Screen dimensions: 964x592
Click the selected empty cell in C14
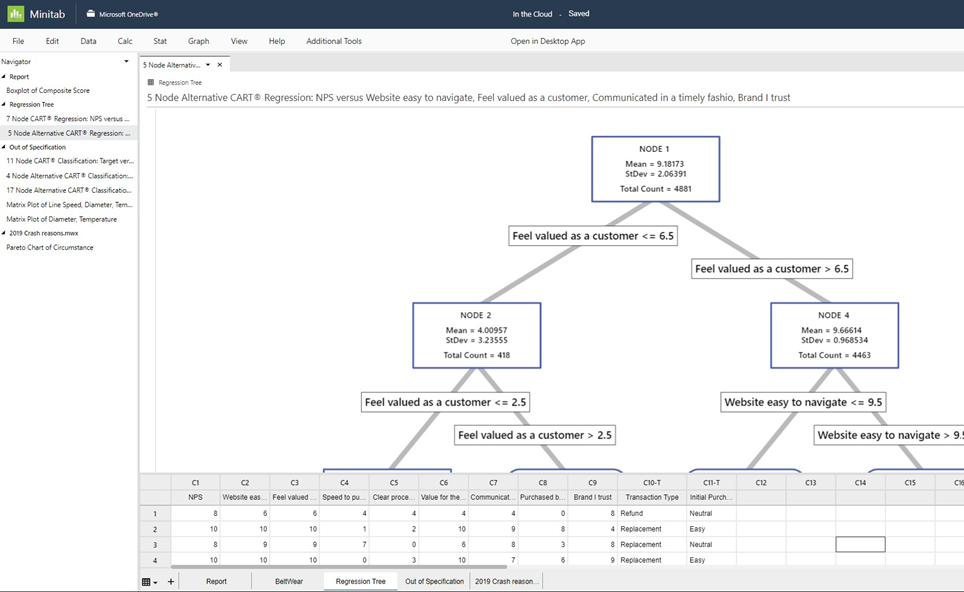860,544
